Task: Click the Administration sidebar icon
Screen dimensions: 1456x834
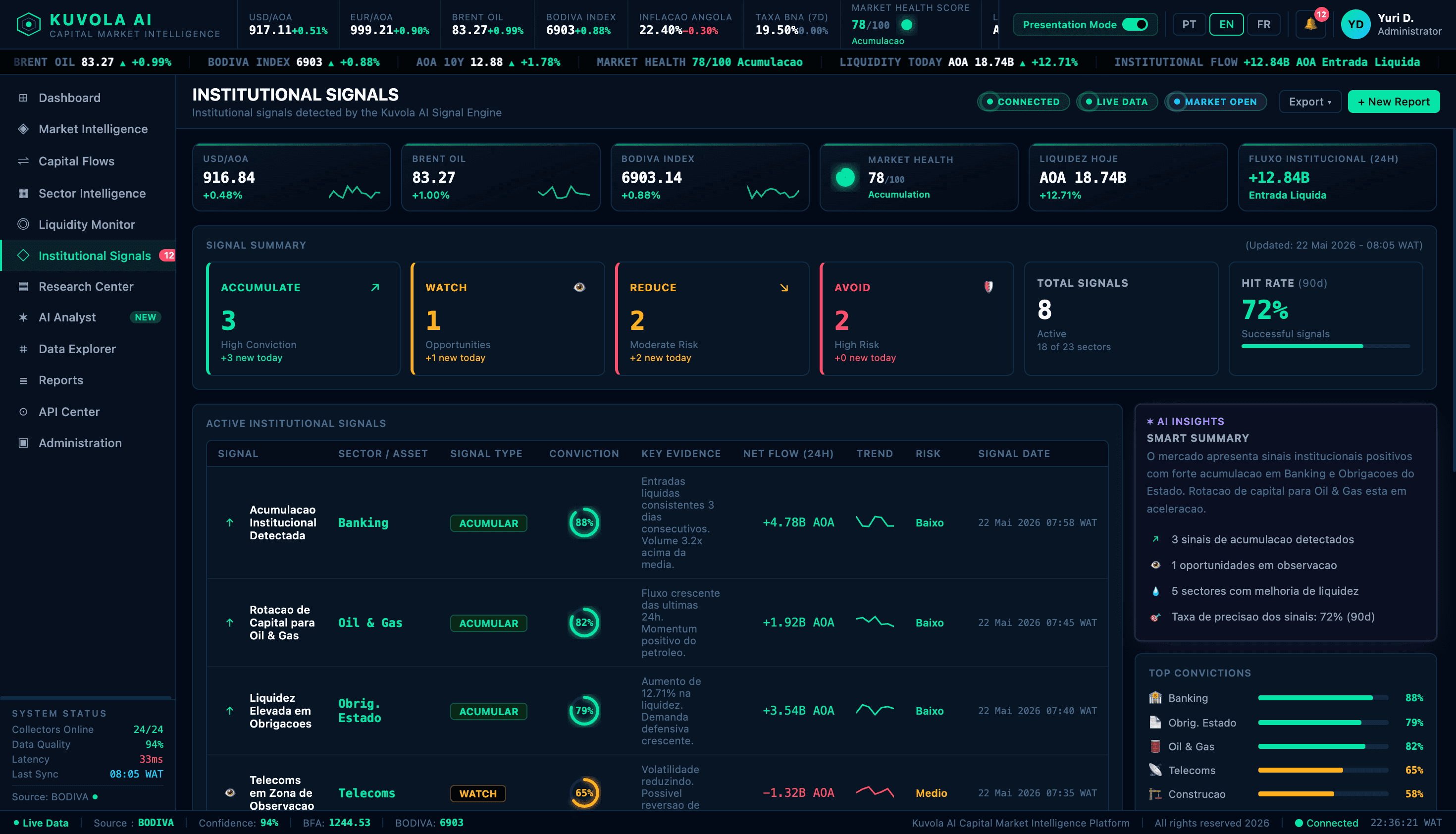Action: pos(23,443)
